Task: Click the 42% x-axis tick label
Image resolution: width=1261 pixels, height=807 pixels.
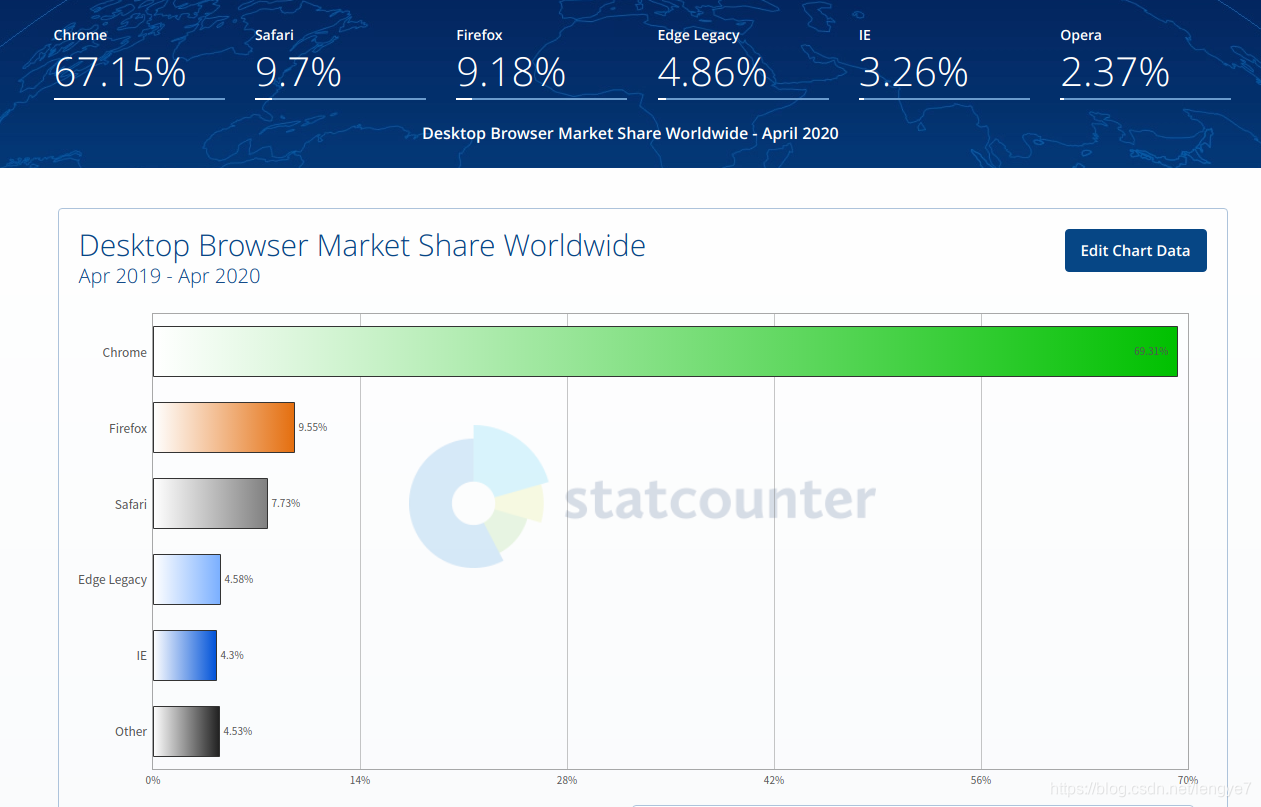Action: click(x=774, y=780)
